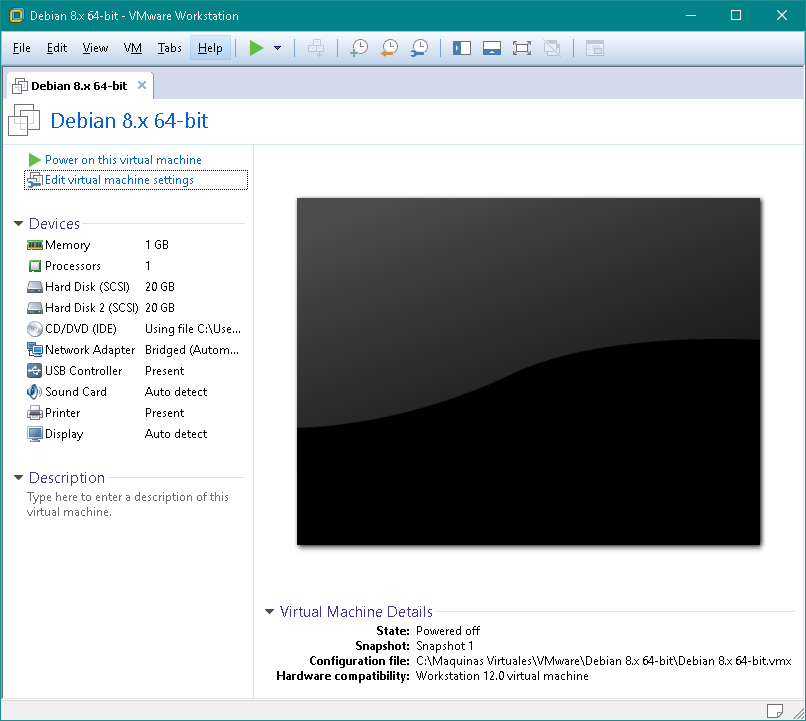The image size is (806, 721).
Task: Click the revert to snapshot icon
Action: (x=389, y=48)
